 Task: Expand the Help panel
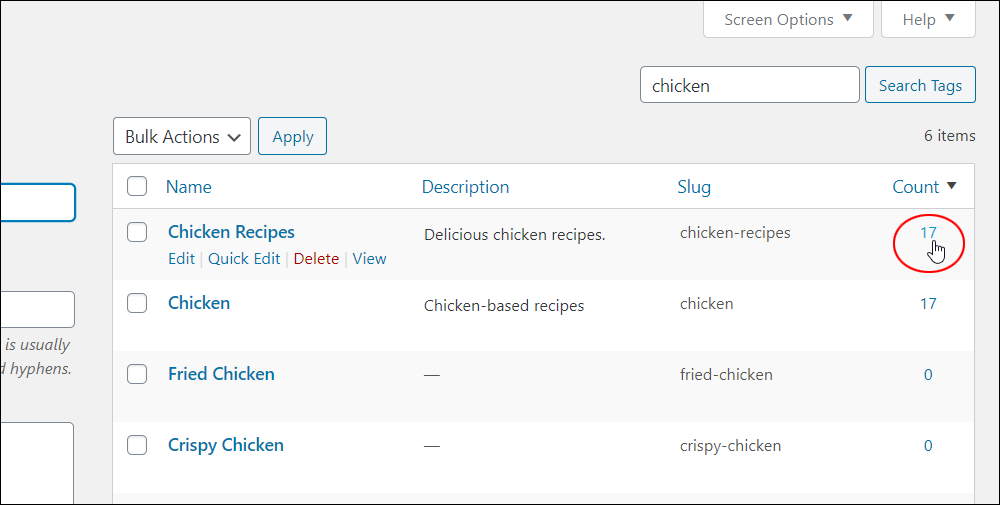[928, 19]
